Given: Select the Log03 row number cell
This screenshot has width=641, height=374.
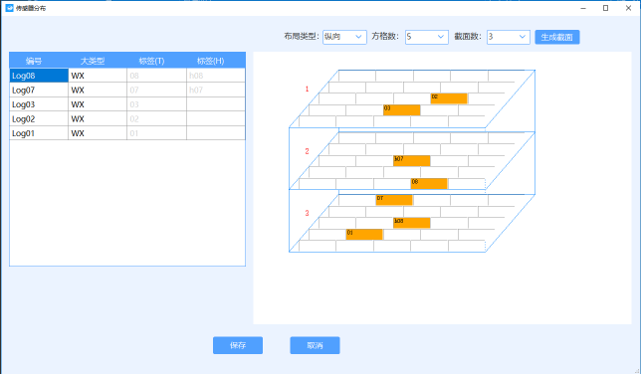Looking at the screenshot, I should click(x=39, y=104).
